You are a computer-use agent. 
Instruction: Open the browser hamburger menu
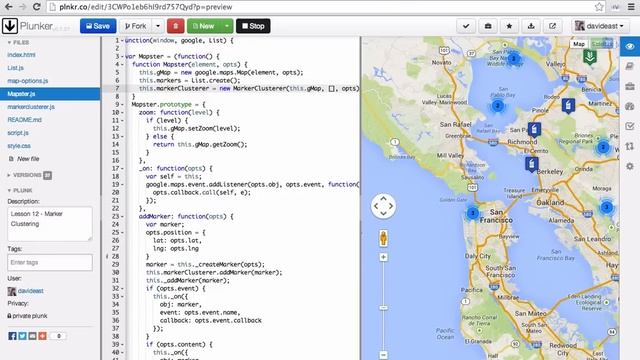click(631, 7)
